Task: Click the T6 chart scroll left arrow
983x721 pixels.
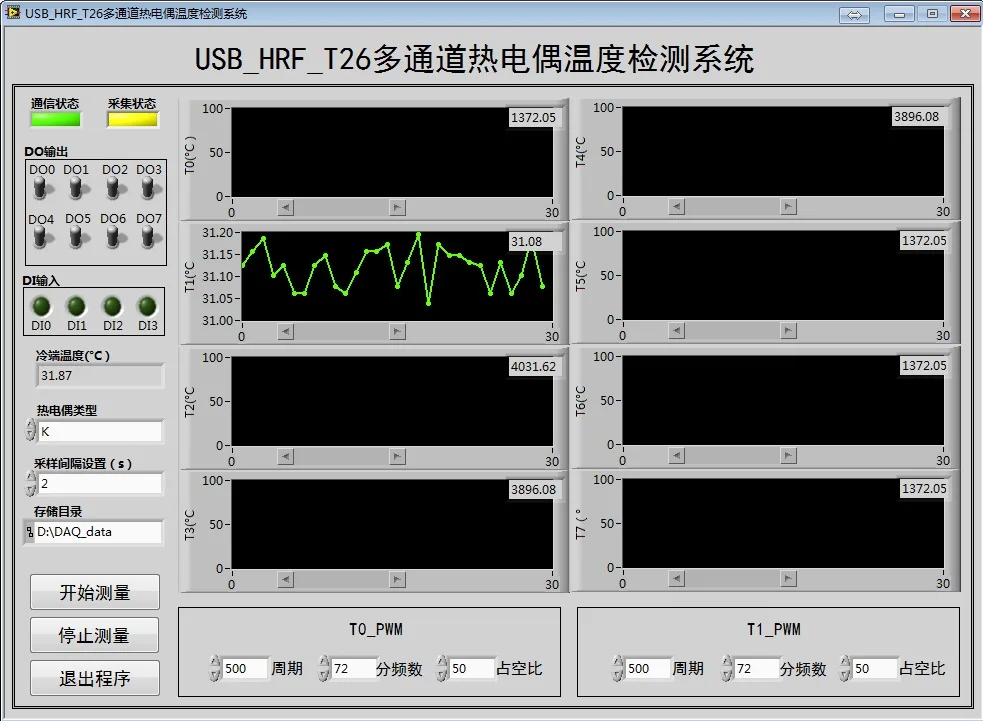Action: coord(676,455)
